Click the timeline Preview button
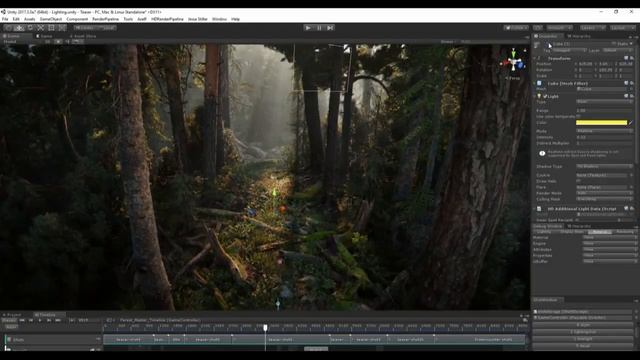 pos(9,320)
